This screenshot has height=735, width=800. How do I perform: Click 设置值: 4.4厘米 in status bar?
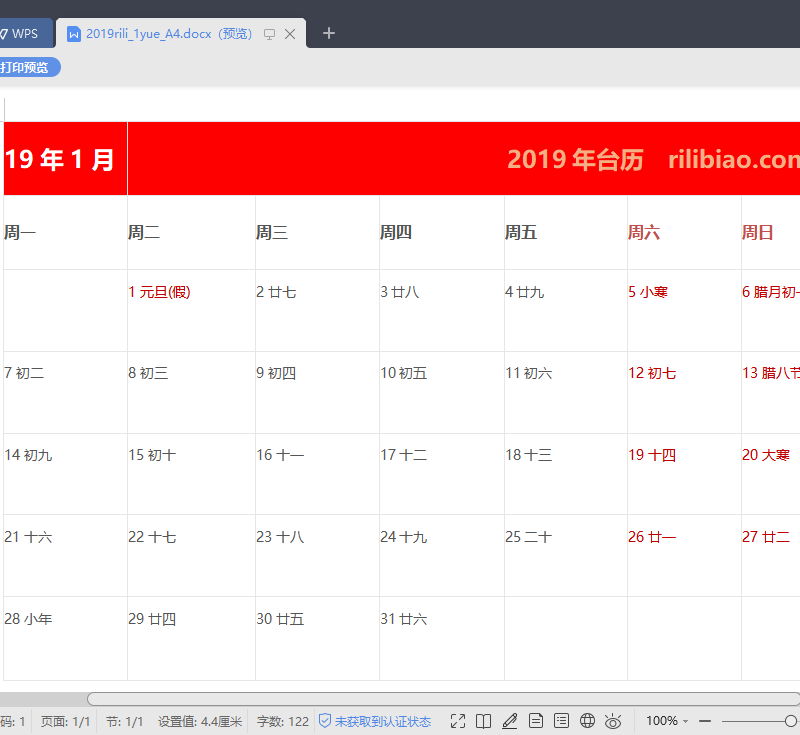click(199, 721)
